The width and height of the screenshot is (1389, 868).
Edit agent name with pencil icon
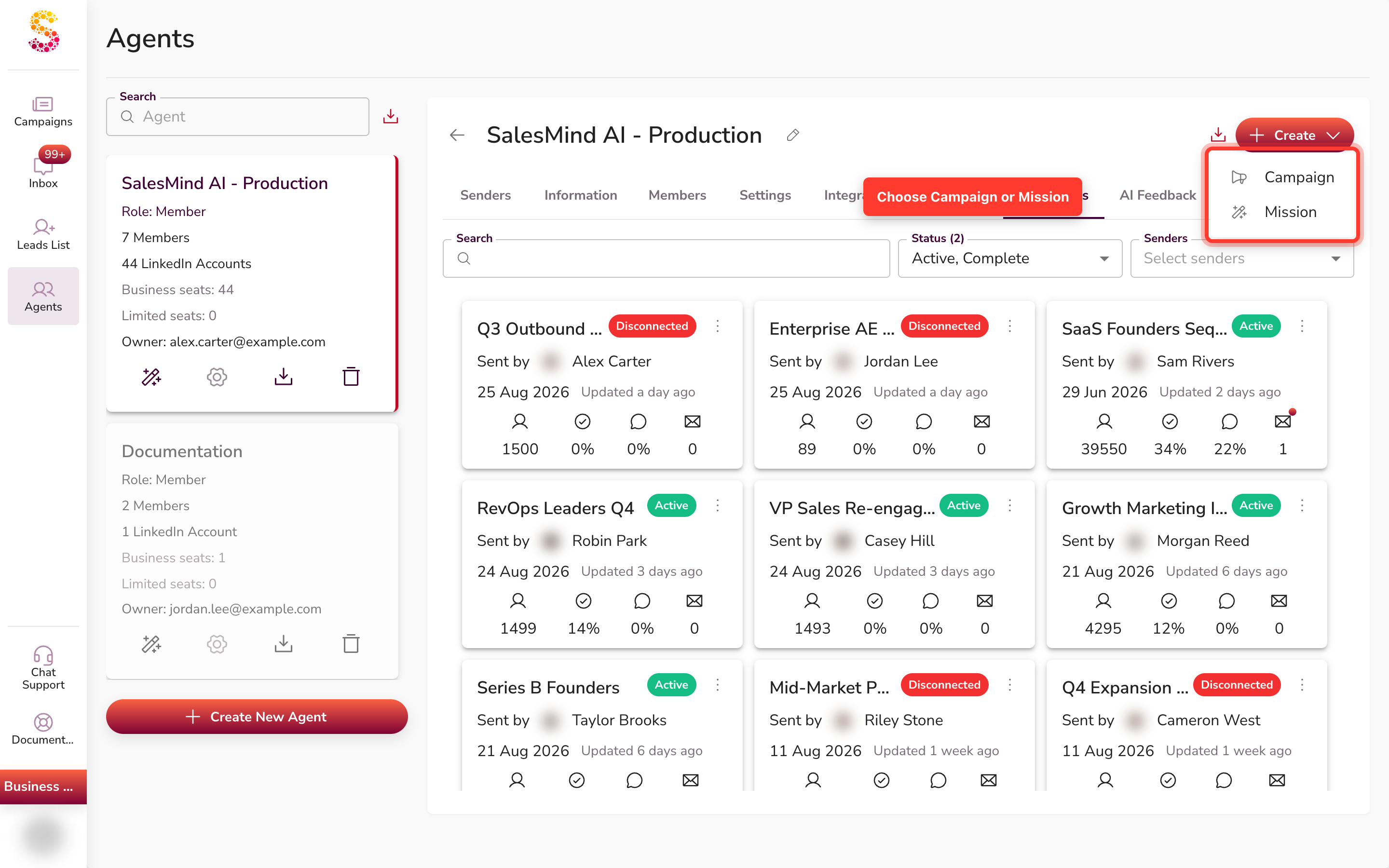click(793, 135)
